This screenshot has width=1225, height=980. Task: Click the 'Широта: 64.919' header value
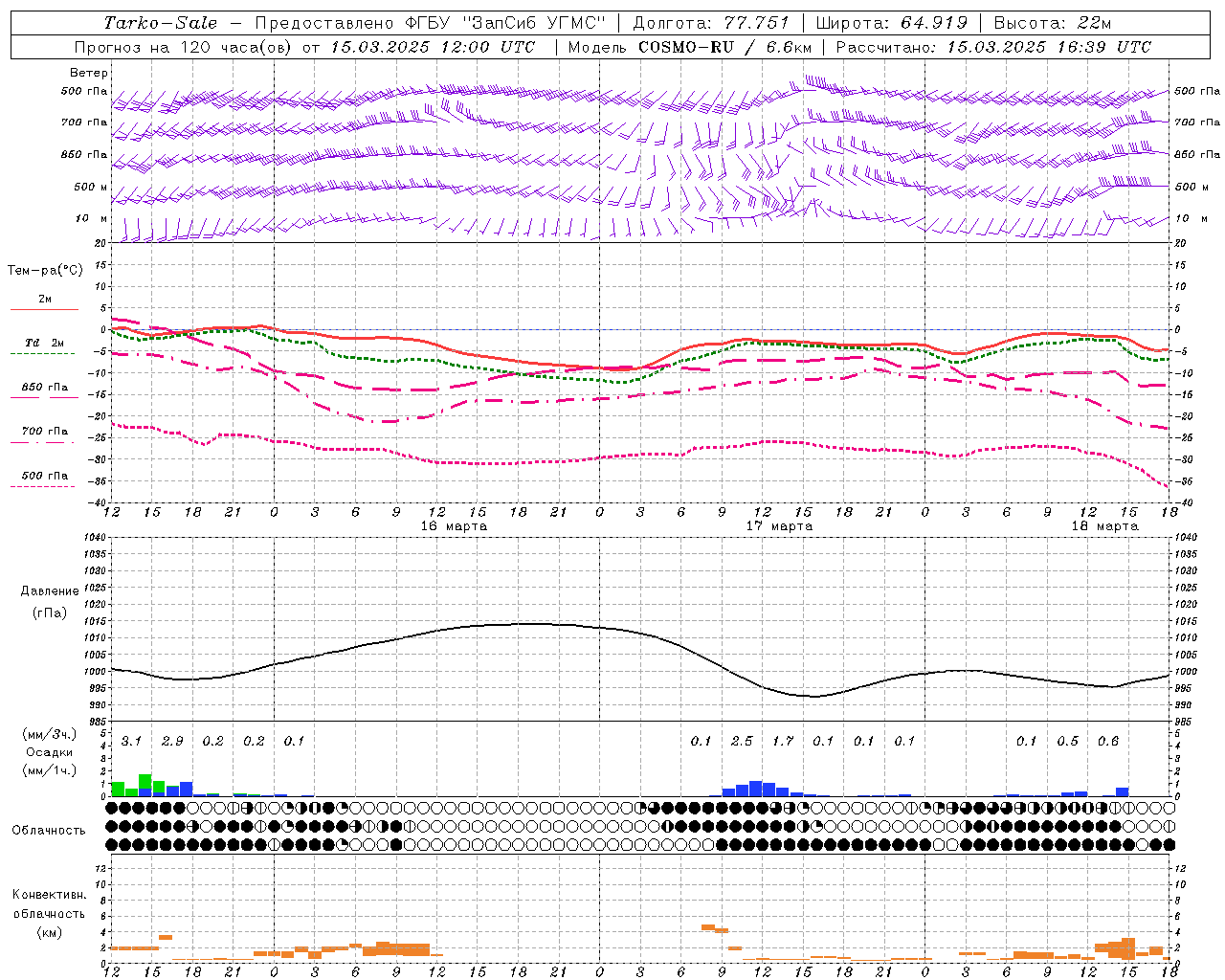(892, 23)
